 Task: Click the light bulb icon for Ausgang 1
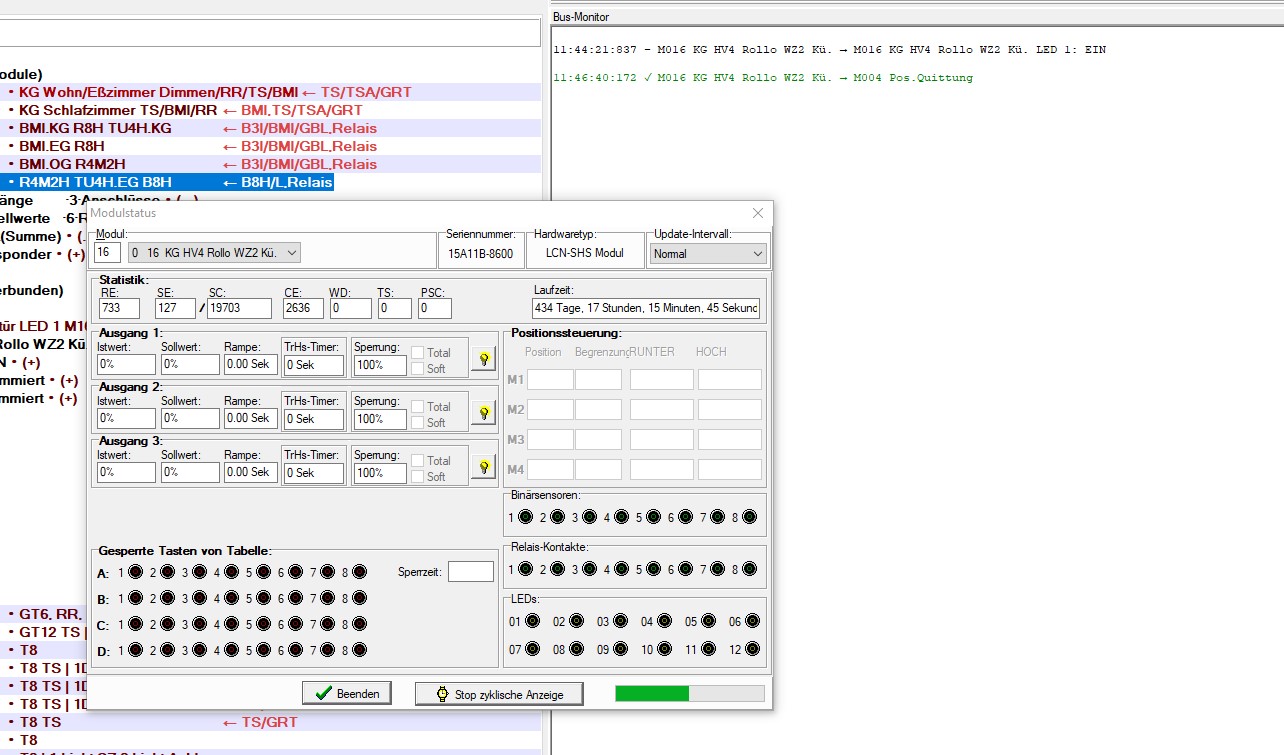click(x=484, y=358)
